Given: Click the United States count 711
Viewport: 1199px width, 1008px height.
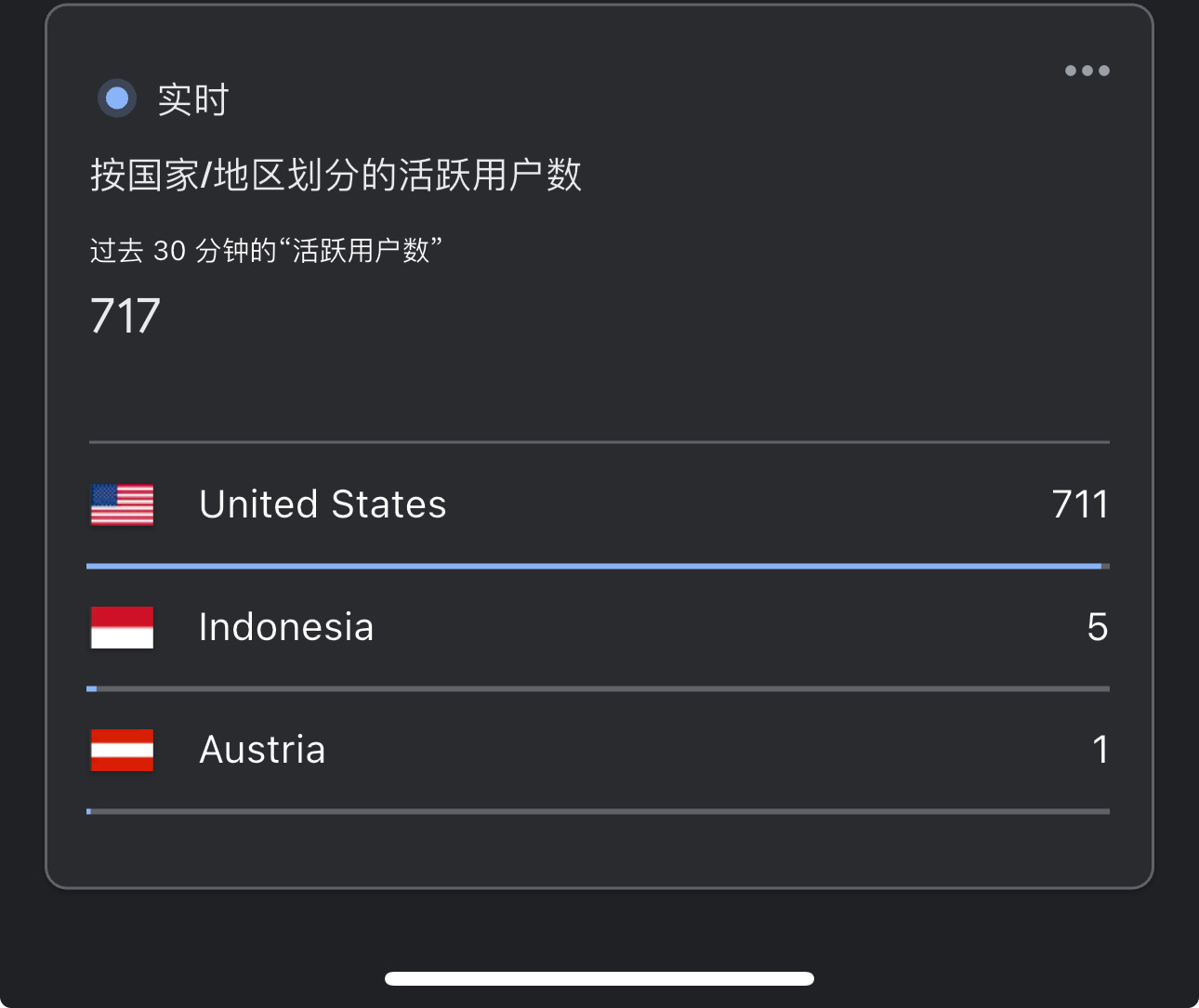Looking at the screenshot, I should point(1080,504).
